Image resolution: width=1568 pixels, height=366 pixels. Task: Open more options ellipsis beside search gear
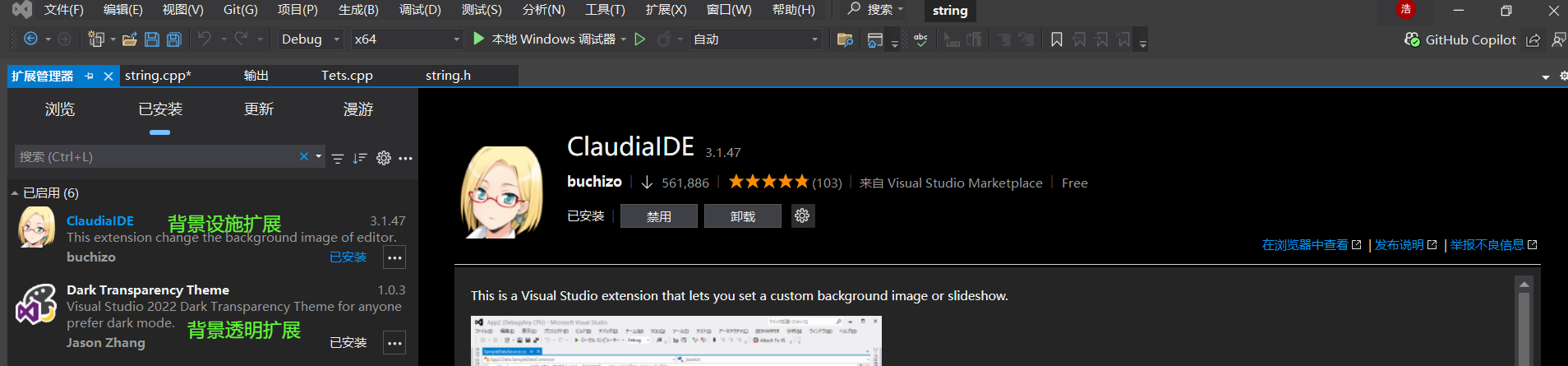click(405, 158)
